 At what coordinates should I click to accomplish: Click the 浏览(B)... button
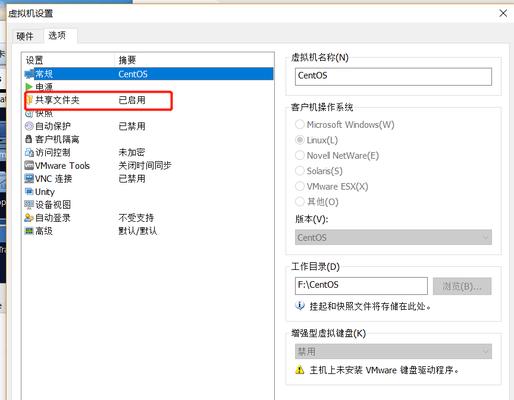click(x=462, y=286)
